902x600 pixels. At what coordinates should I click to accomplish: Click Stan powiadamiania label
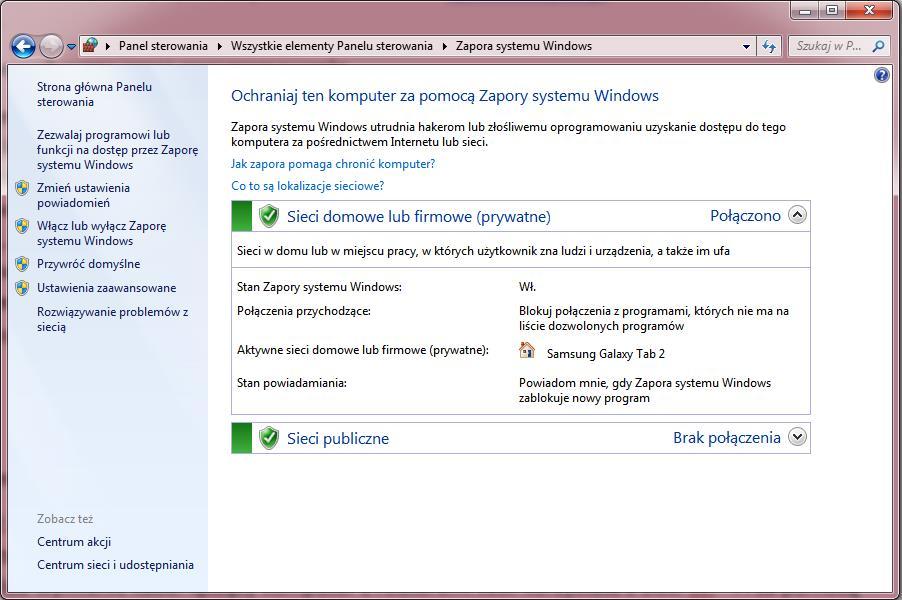tap(292, 383)
